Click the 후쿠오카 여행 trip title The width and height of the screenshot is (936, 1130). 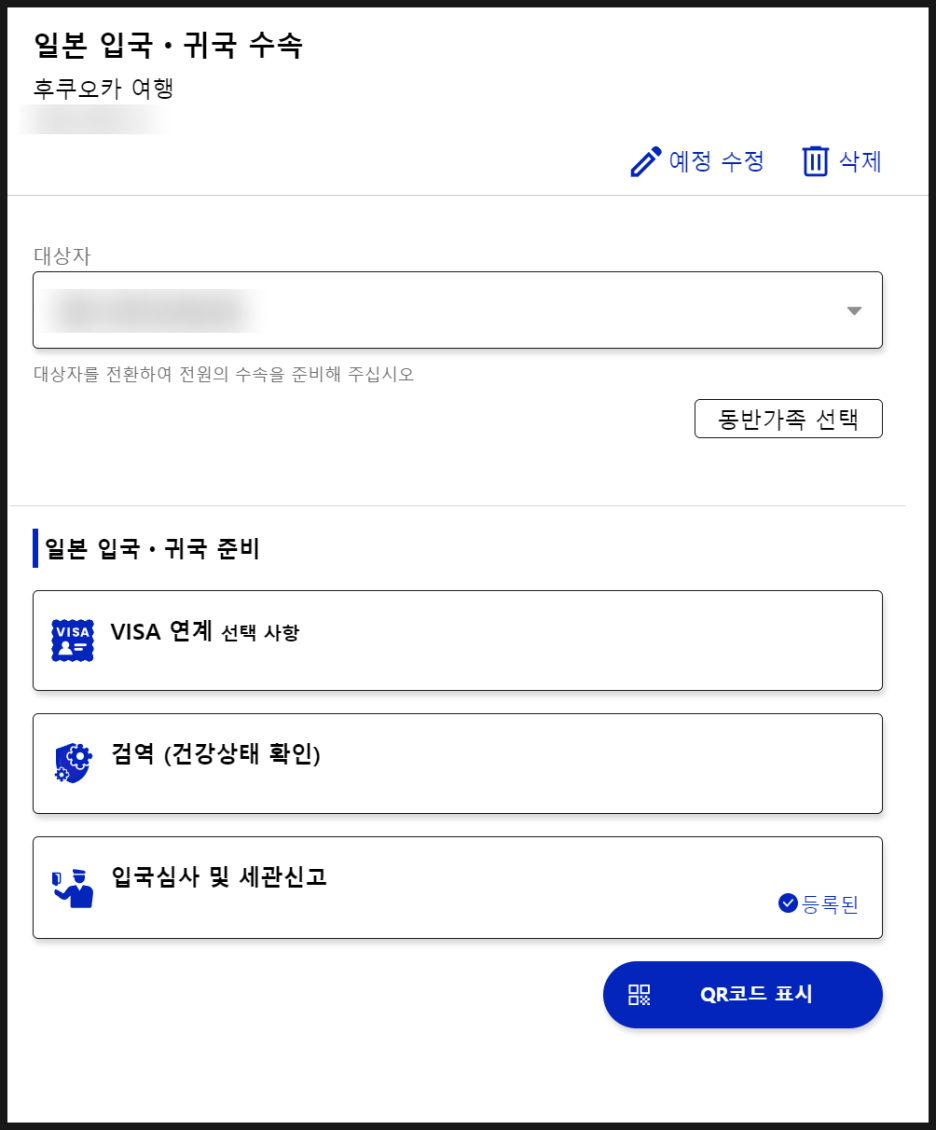tap(69, 86)
